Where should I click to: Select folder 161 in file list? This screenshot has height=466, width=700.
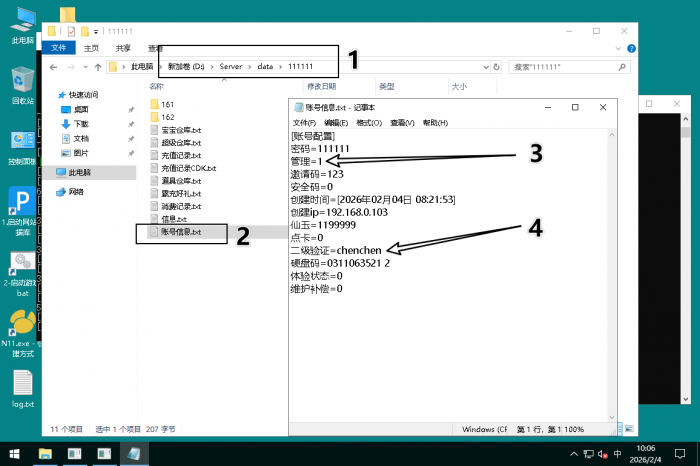pyautogui.click(x=162, y=104)
